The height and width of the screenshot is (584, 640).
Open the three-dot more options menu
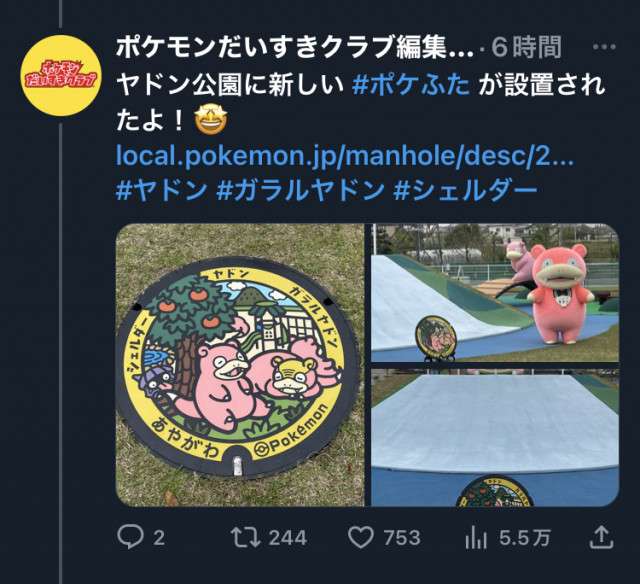[x=604, y=47]
